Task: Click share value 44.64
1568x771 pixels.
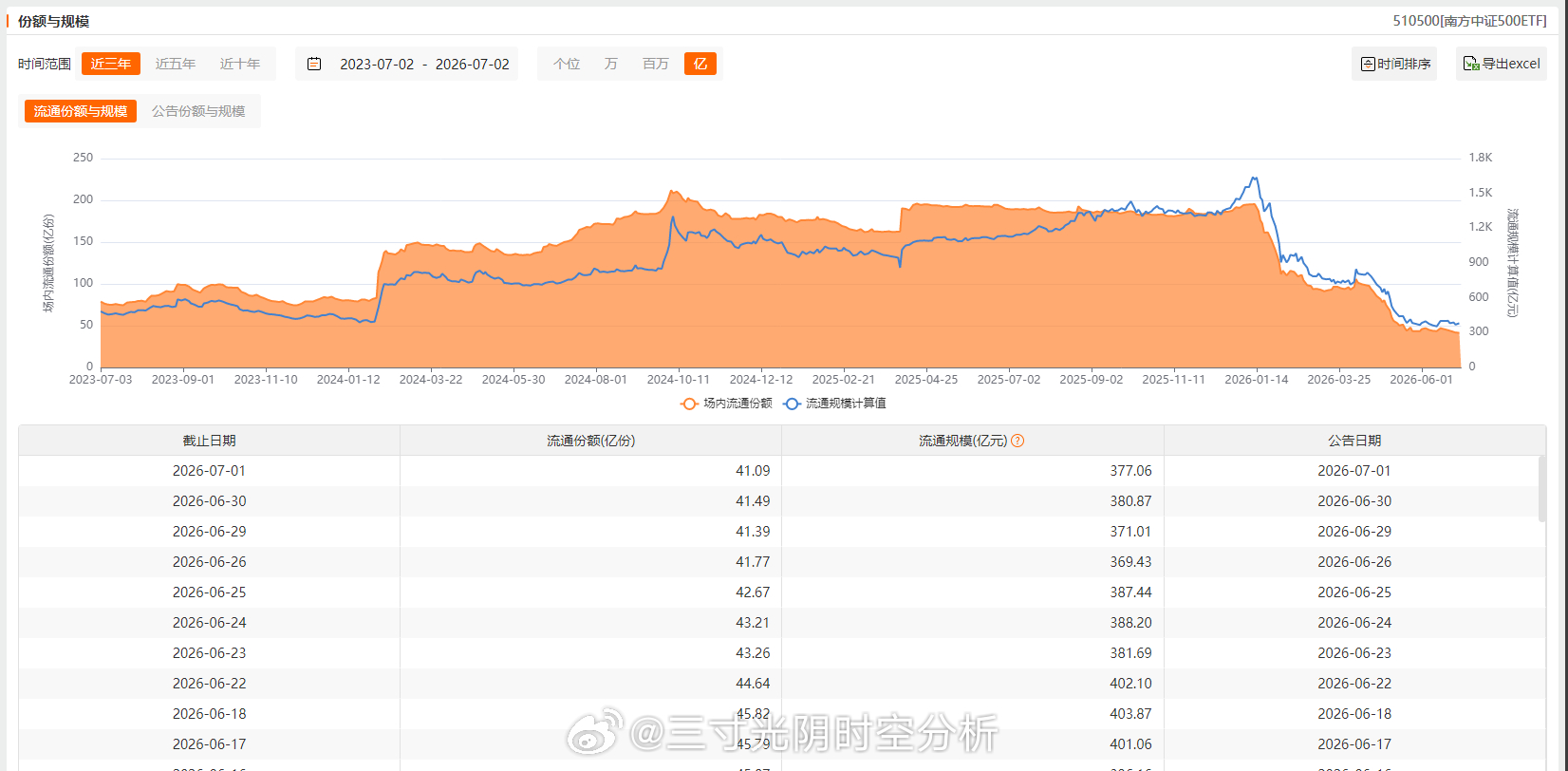Action: [753, 684]
